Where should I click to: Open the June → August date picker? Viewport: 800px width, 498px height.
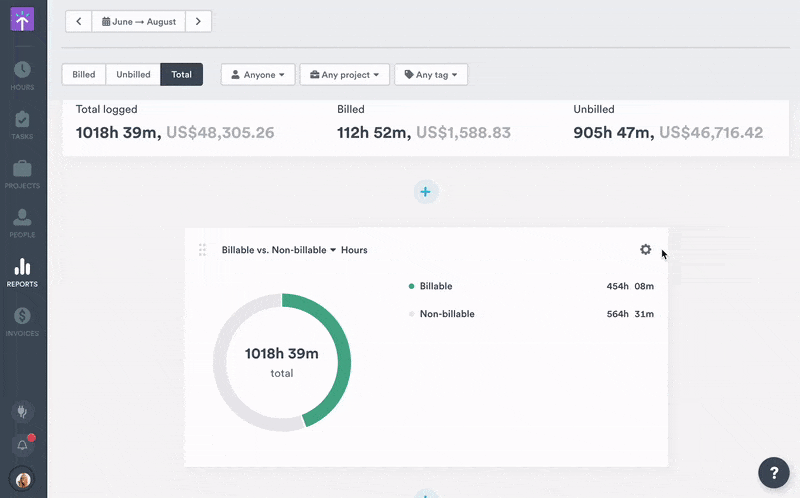point(138,21)
